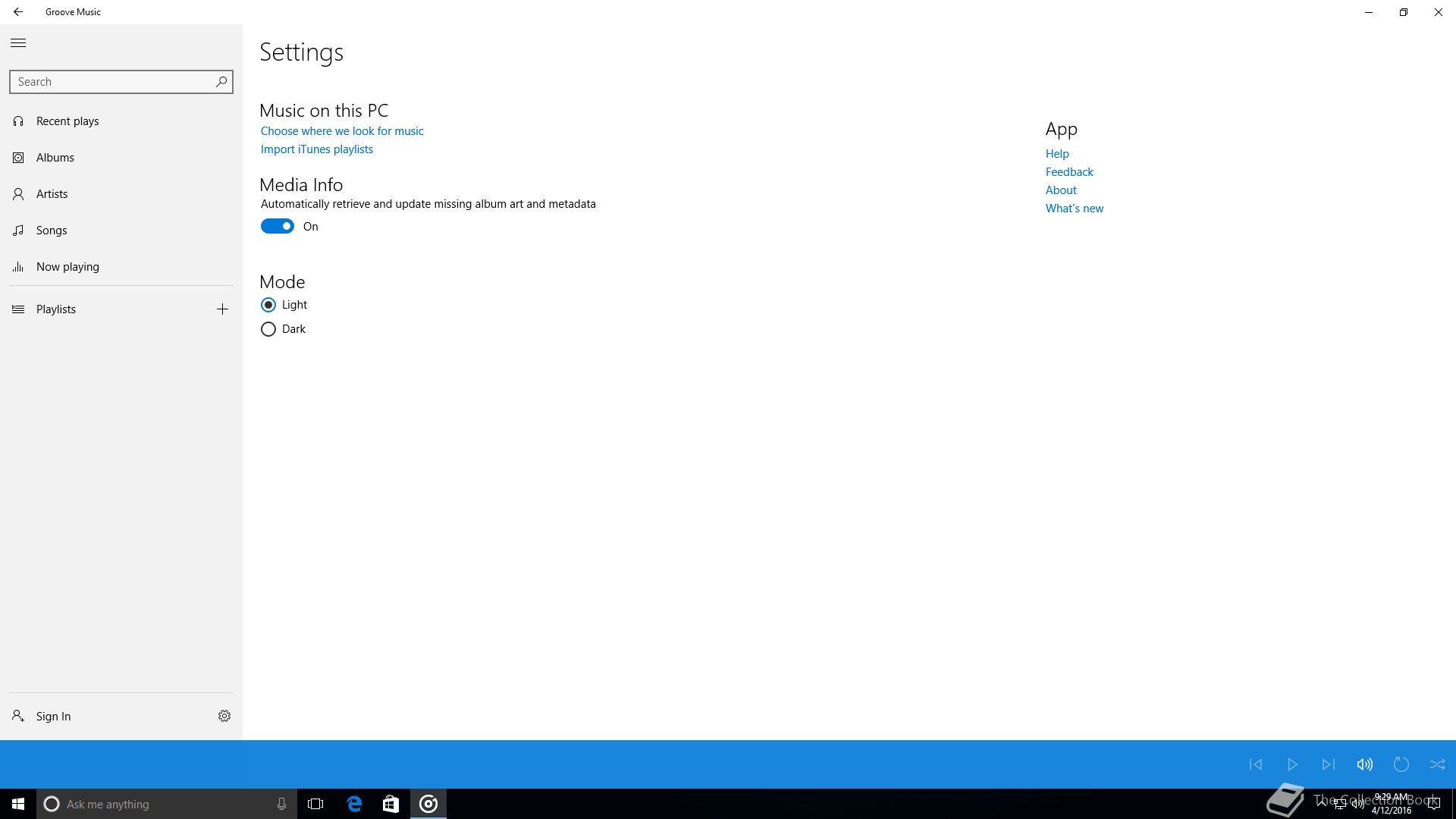Click the back arrow in title bar
This screenshot has height=819, width=1456.
click(18, 12)
